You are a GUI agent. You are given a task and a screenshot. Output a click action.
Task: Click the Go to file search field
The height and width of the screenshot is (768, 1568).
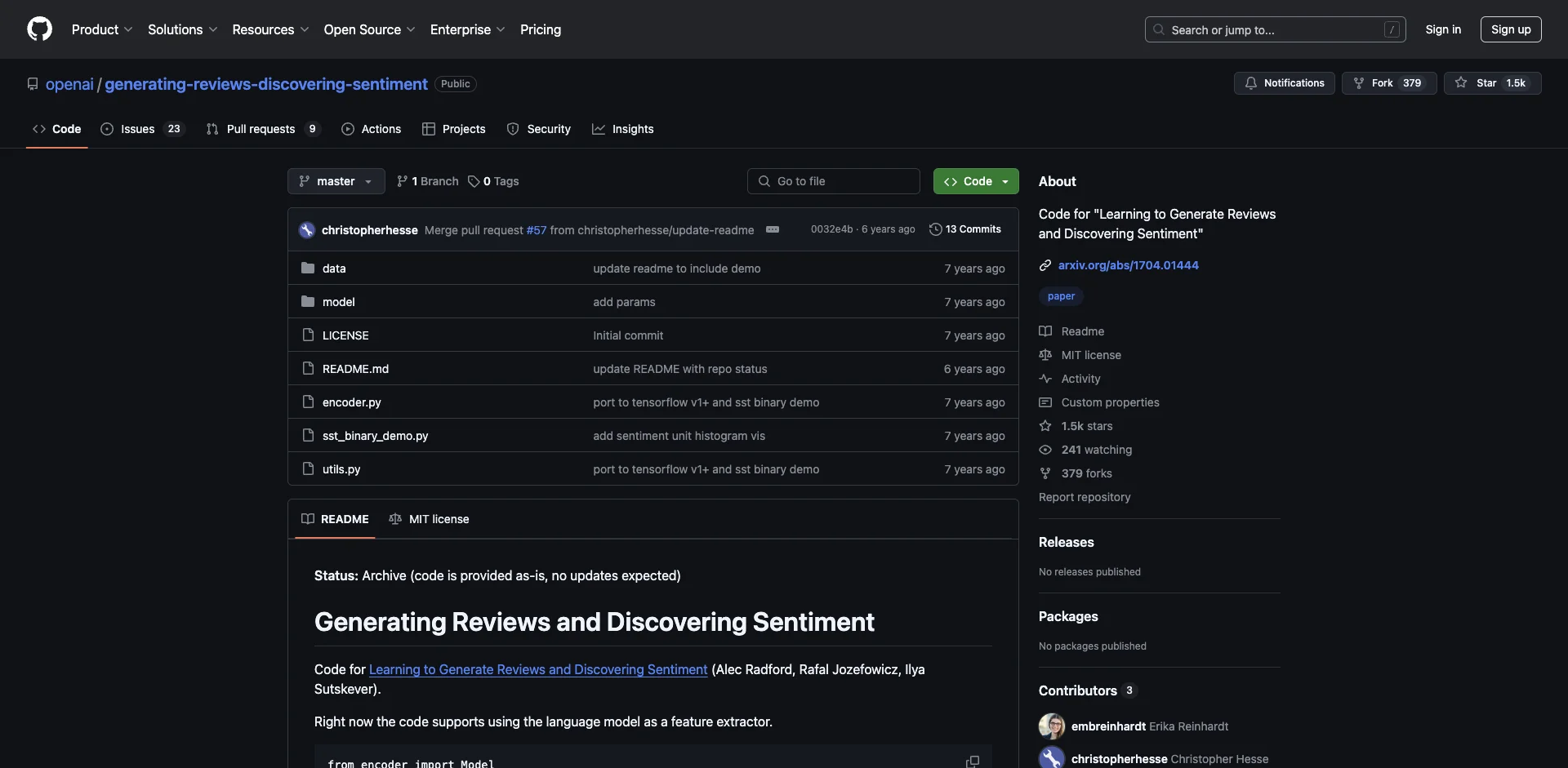click(834, 181)
